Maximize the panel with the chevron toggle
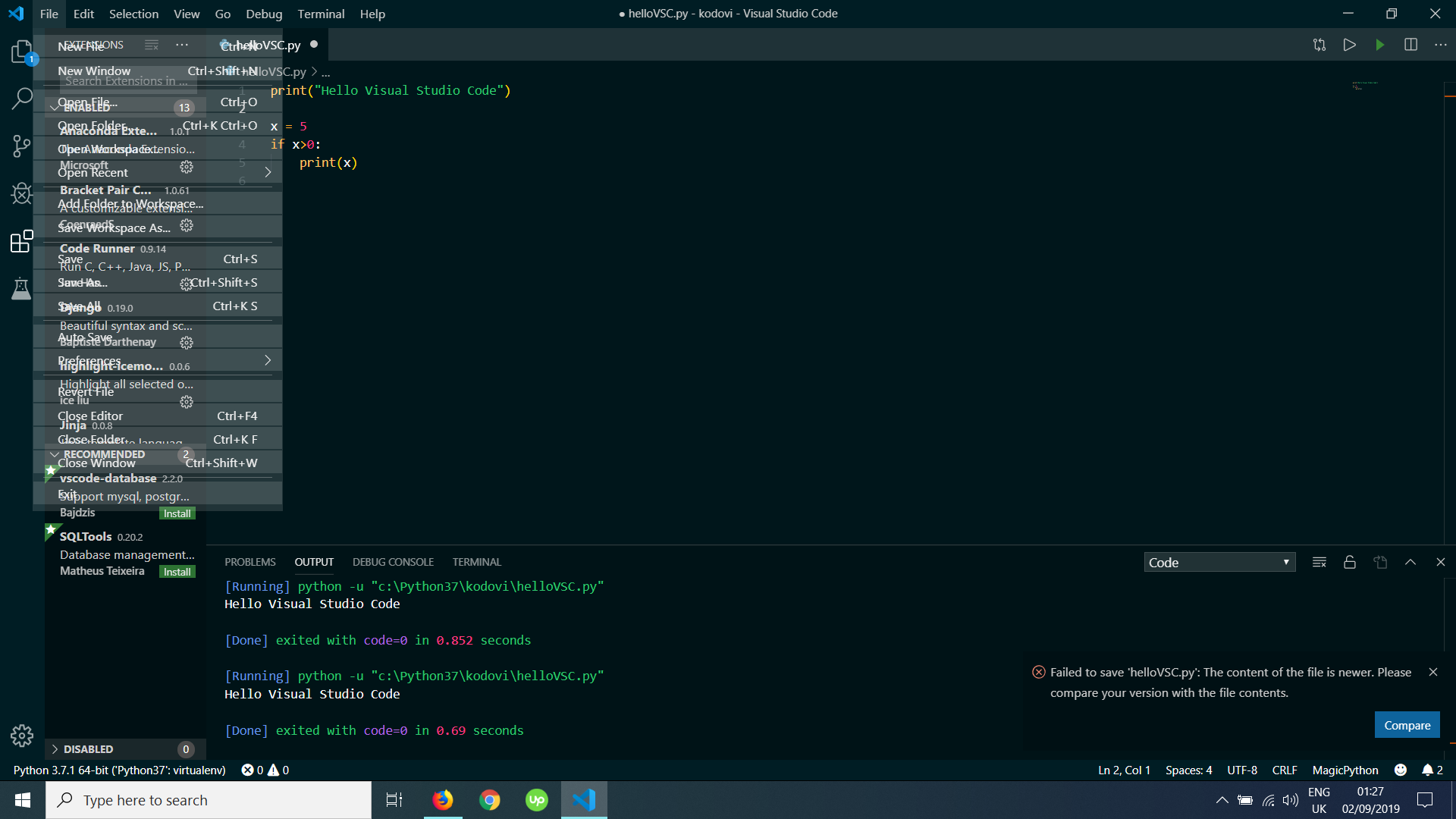 [1410, 562]
